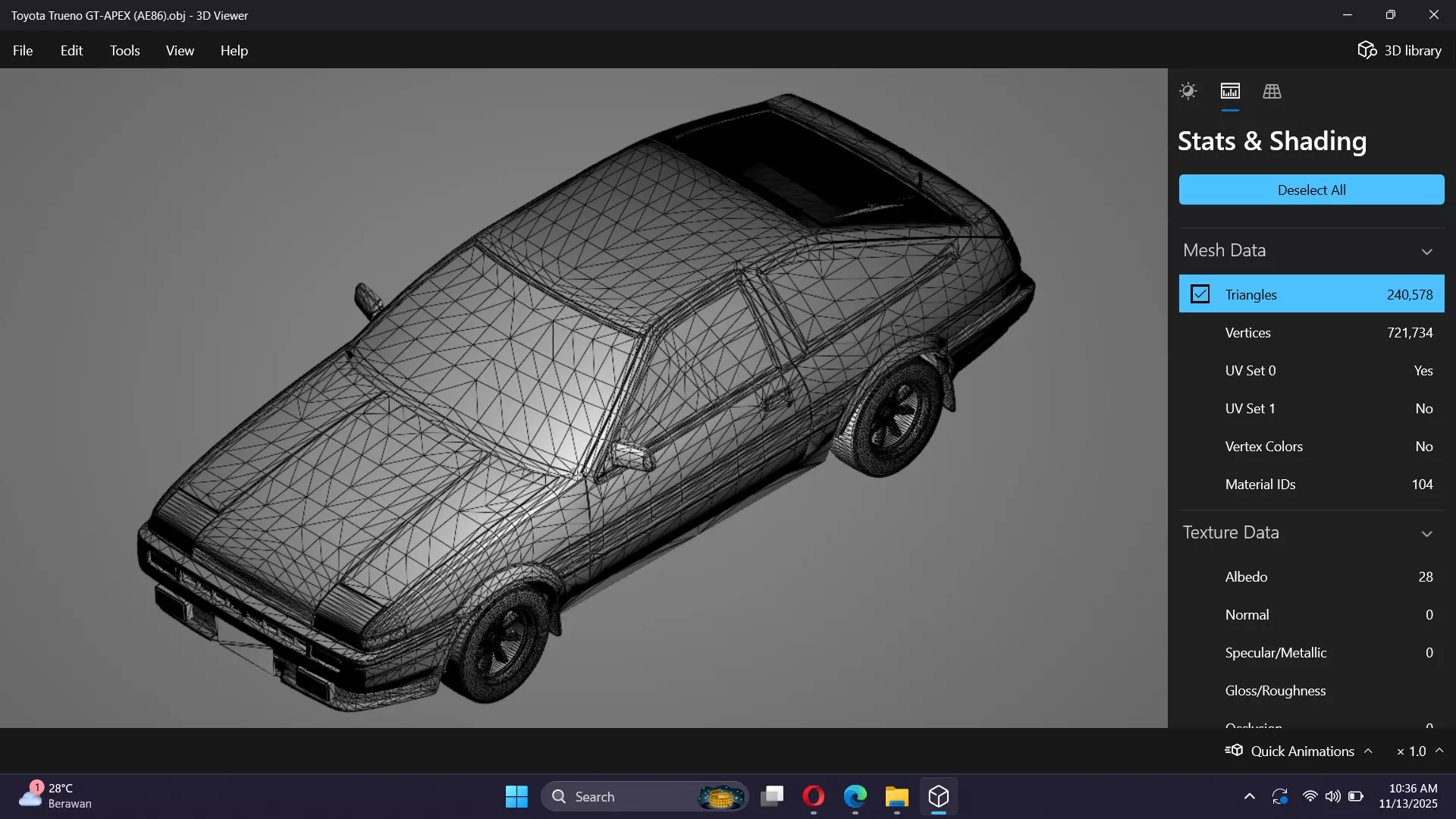Open the volume tray icon
The height and width of the screenshot is (819, 1456).
[x=1332, y=796]
